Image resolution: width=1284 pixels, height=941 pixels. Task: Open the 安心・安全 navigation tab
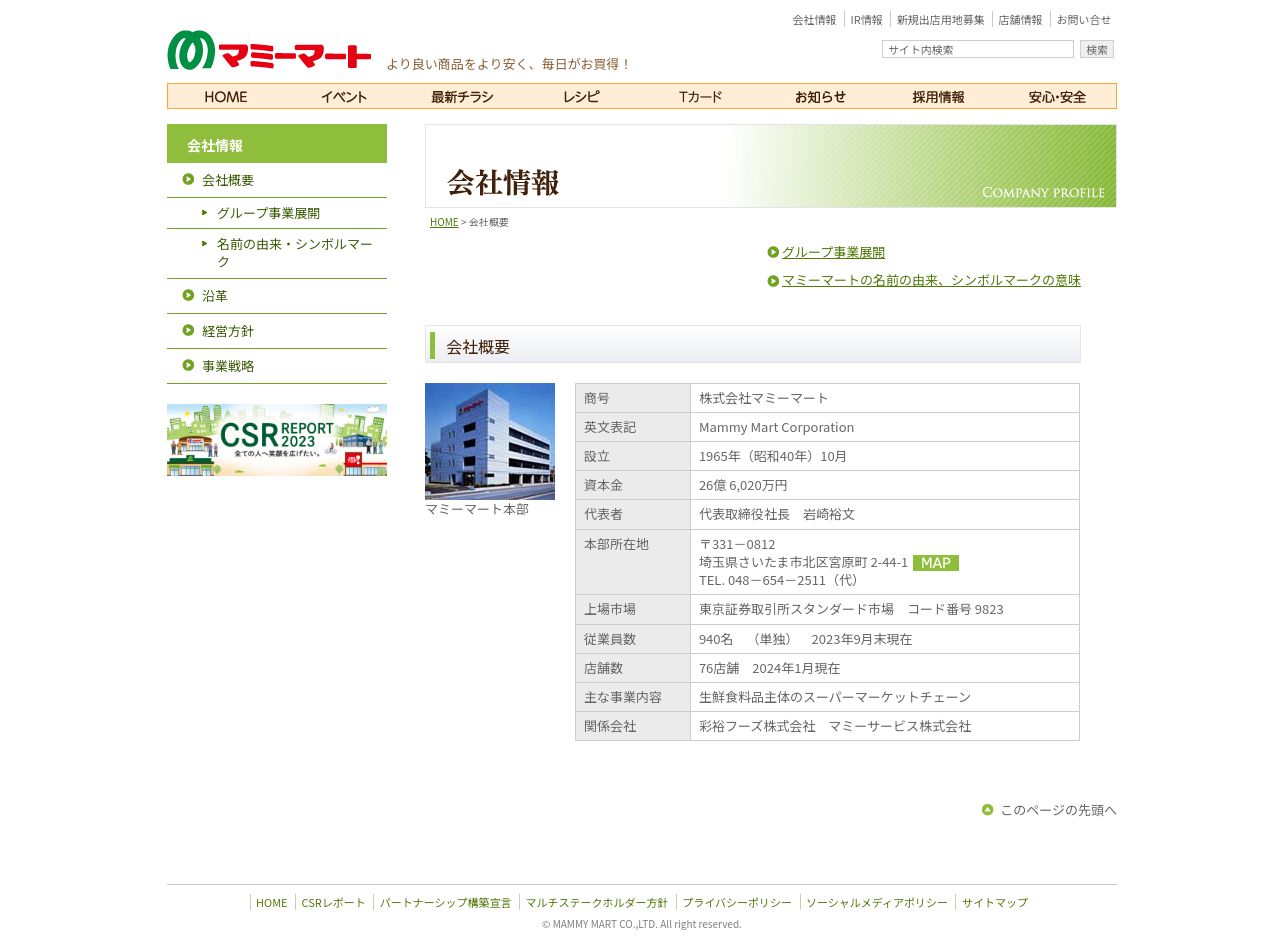(x=1057, y=96)
